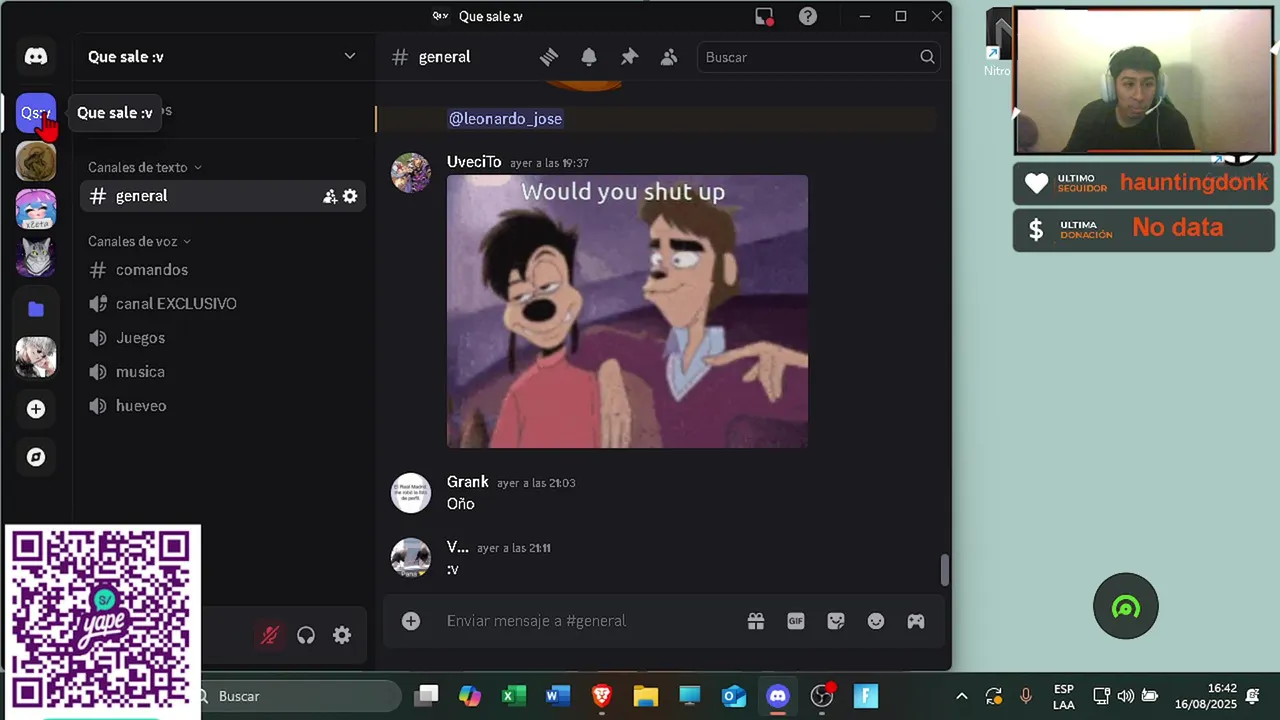Open the Que sale :v server dropdown menu
This screenshot has height=720, width=1280.
(350, 56)
